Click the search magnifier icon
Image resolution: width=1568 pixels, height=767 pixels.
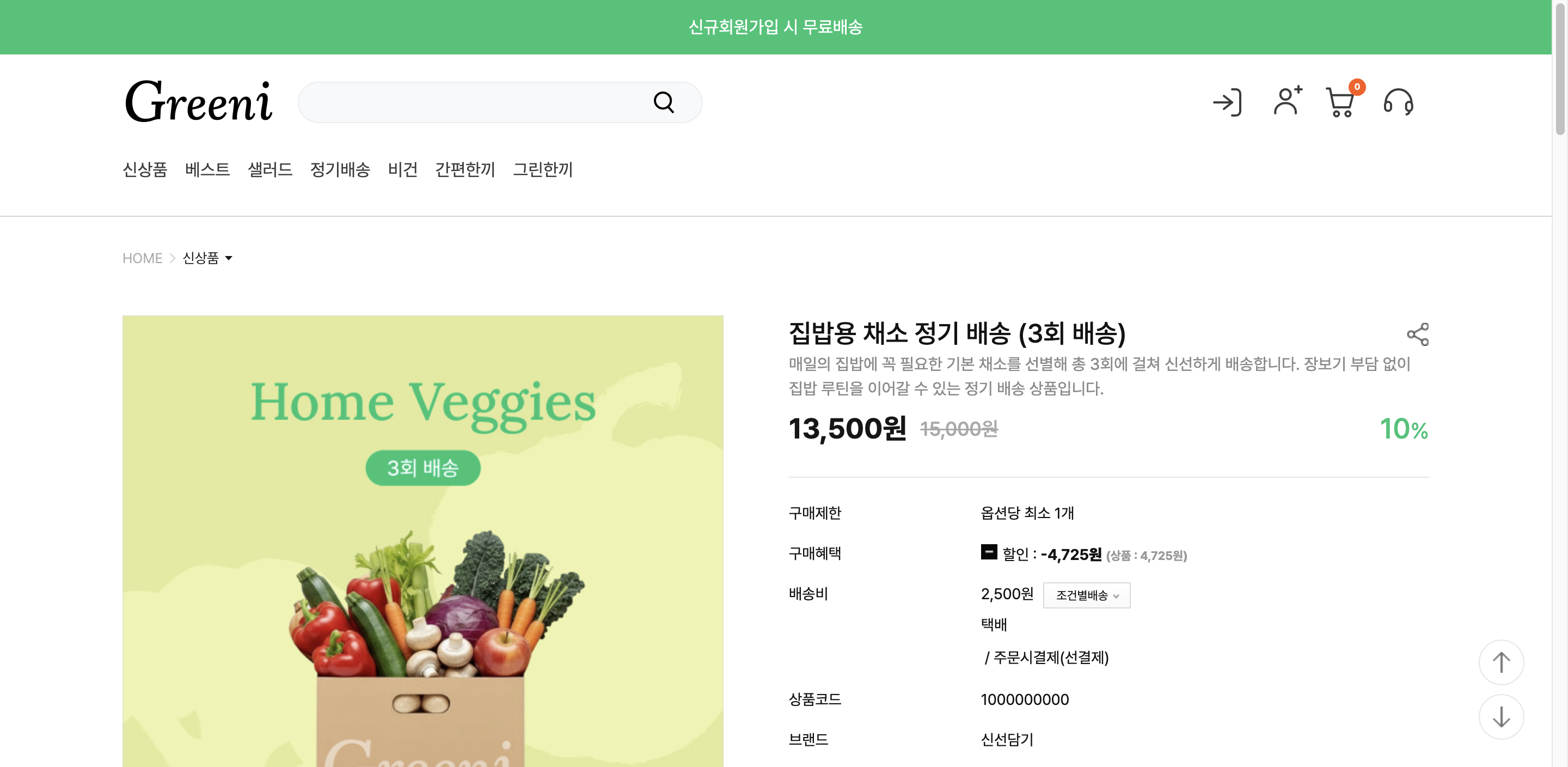664,102
